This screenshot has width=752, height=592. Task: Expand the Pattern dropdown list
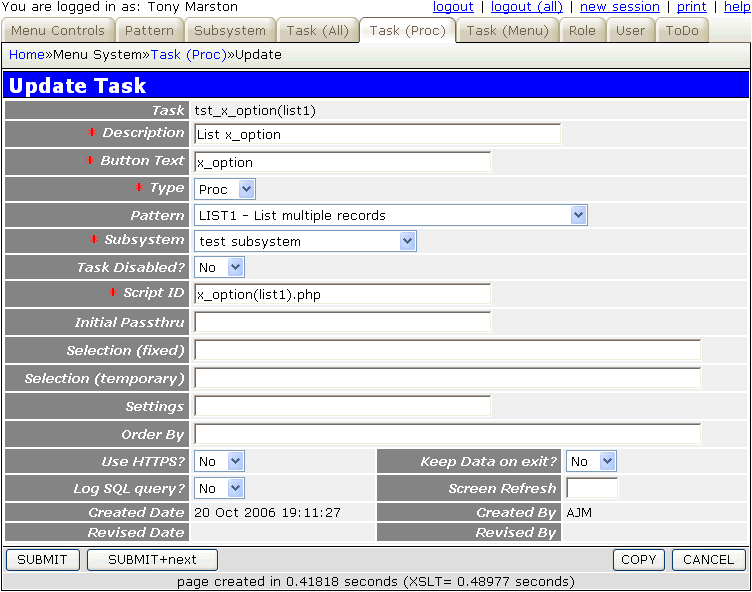point(390,215)
